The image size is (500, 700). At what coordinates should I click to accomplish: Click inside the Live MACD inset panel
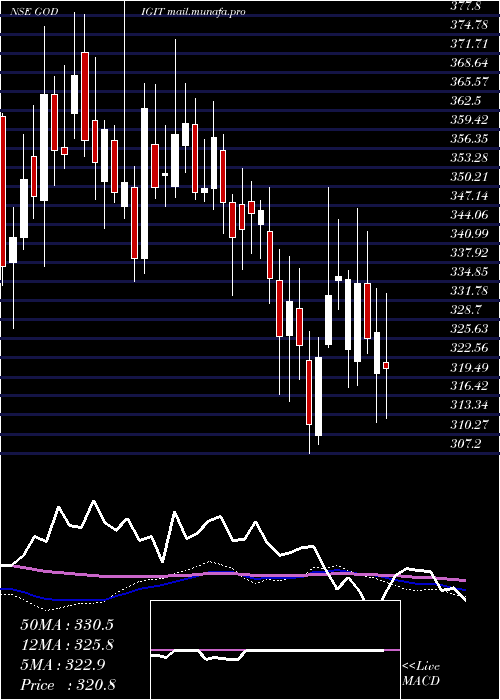click(x=275, y=650)
